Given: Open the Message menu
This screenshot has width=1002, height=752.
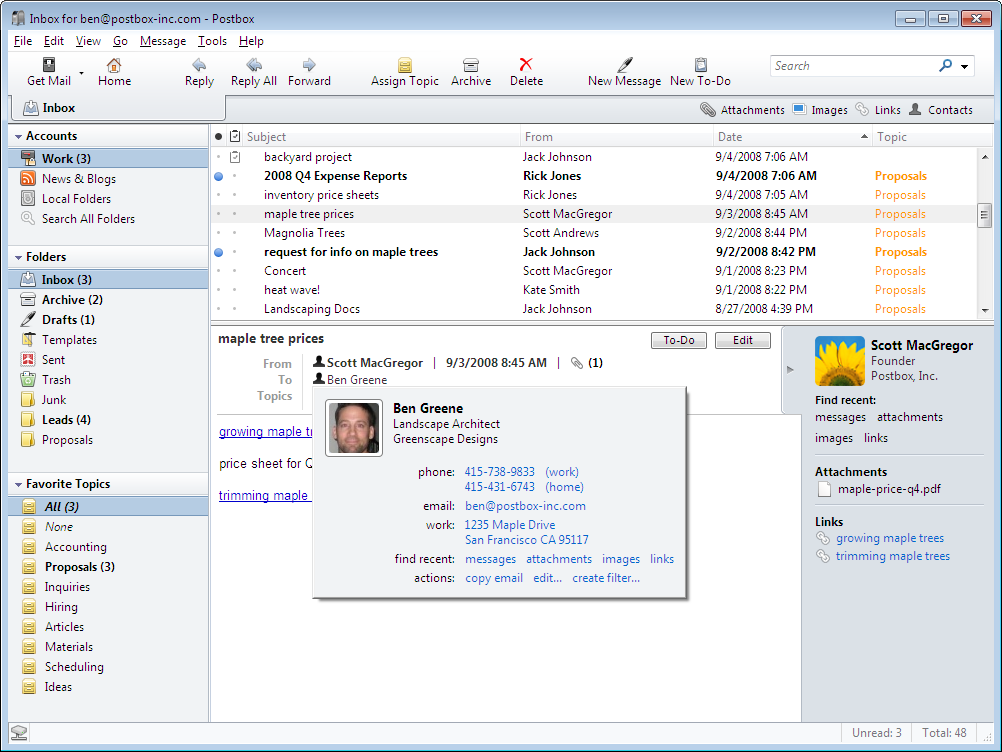Looking at the screenshot, I should coord(162,41).
